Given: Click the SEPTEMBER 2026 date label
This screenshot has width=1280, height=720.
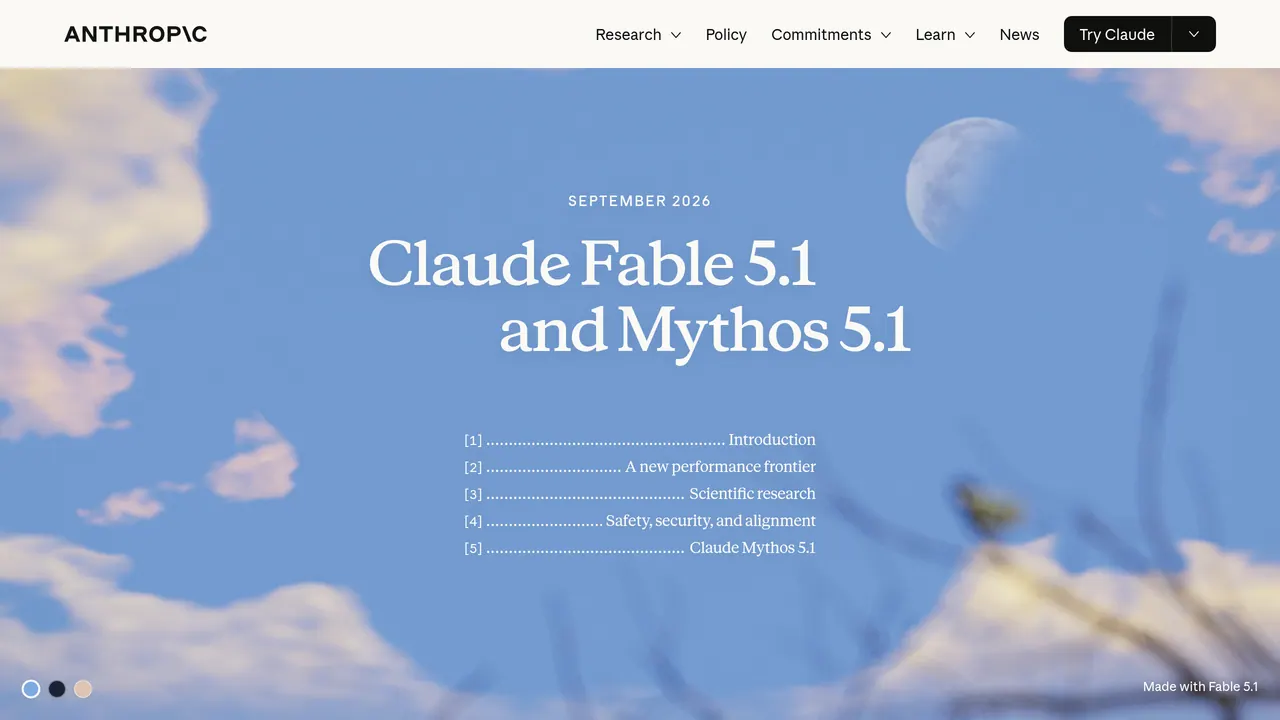Looking at the screenshot, I should tap(639, 201).
